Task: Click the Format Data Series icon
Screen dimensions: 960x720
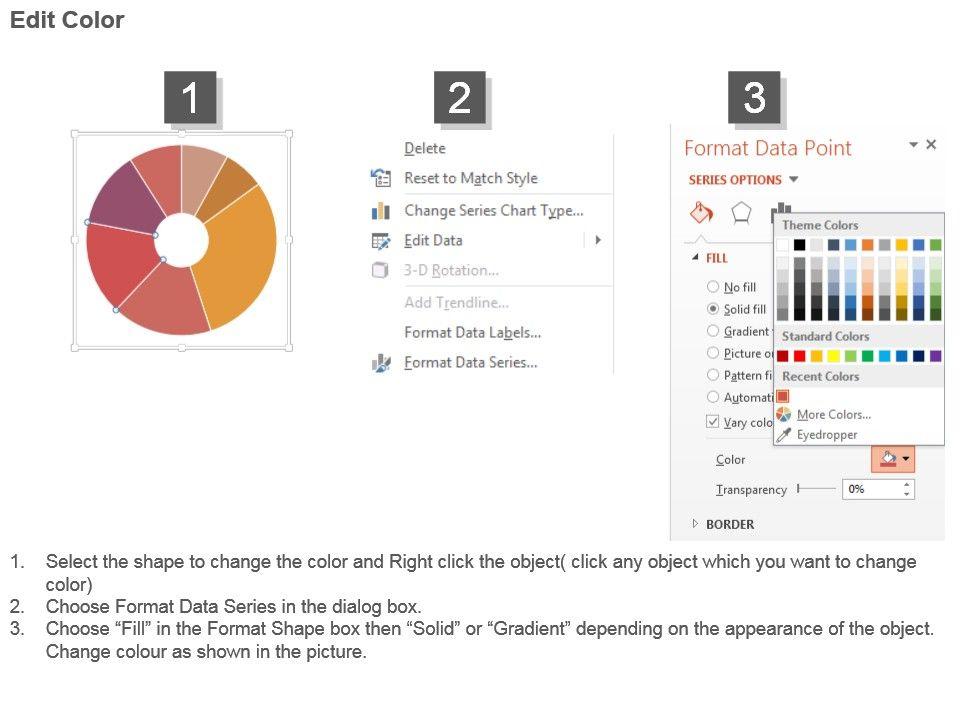Action: click(x=381, y=363)
